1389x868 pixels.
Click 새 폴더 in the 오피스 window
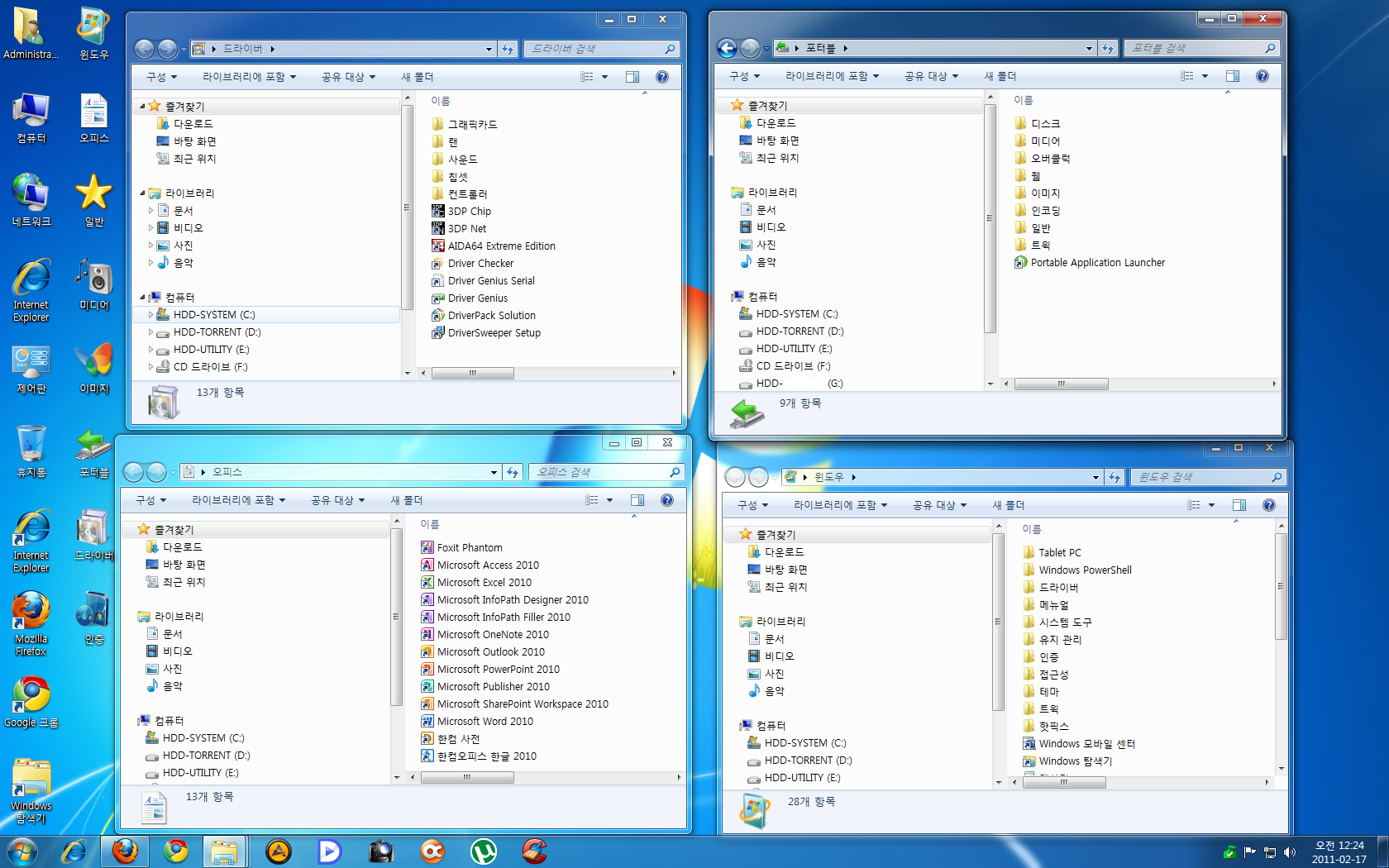pos(407,500)
